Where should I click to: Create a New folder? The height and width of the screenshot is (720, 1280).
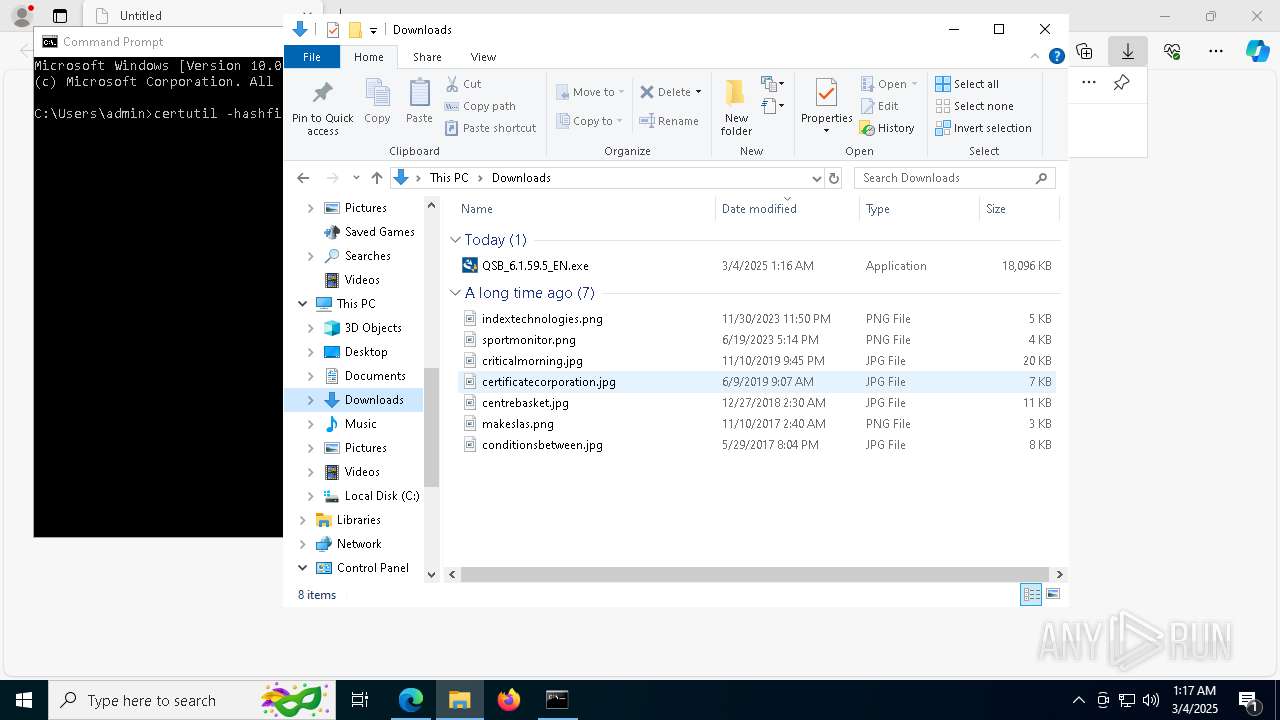click(x=736, y=107)
